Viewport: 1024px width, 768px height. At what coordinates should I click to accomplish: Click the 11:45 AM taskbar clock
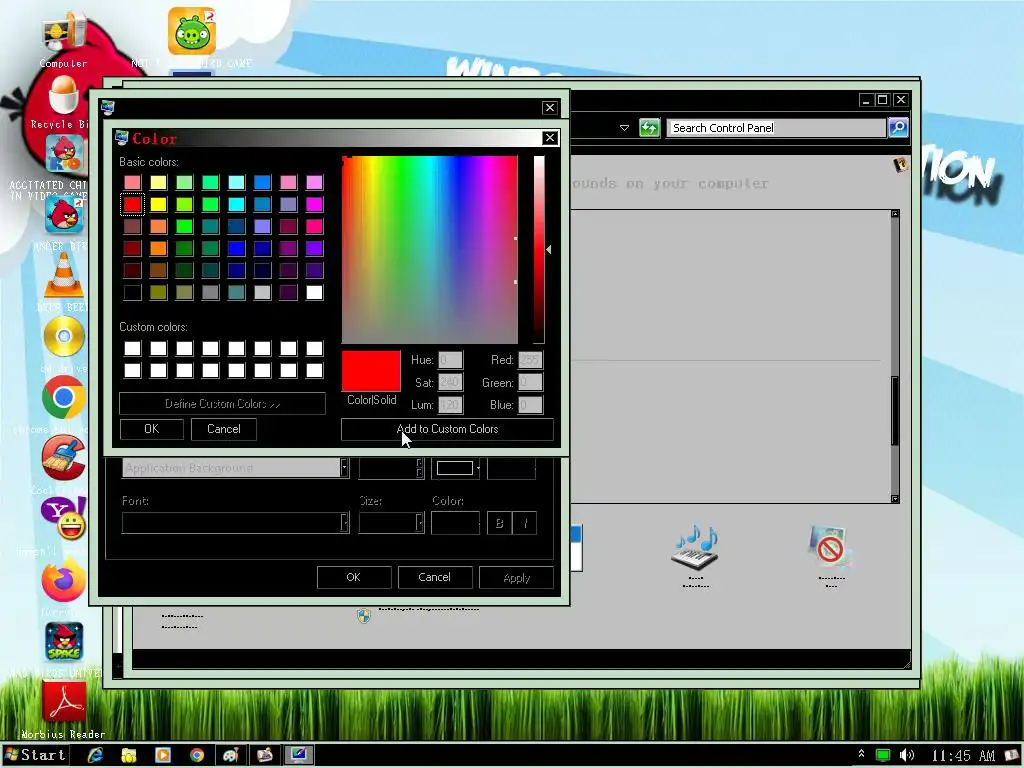pos(963,756)
